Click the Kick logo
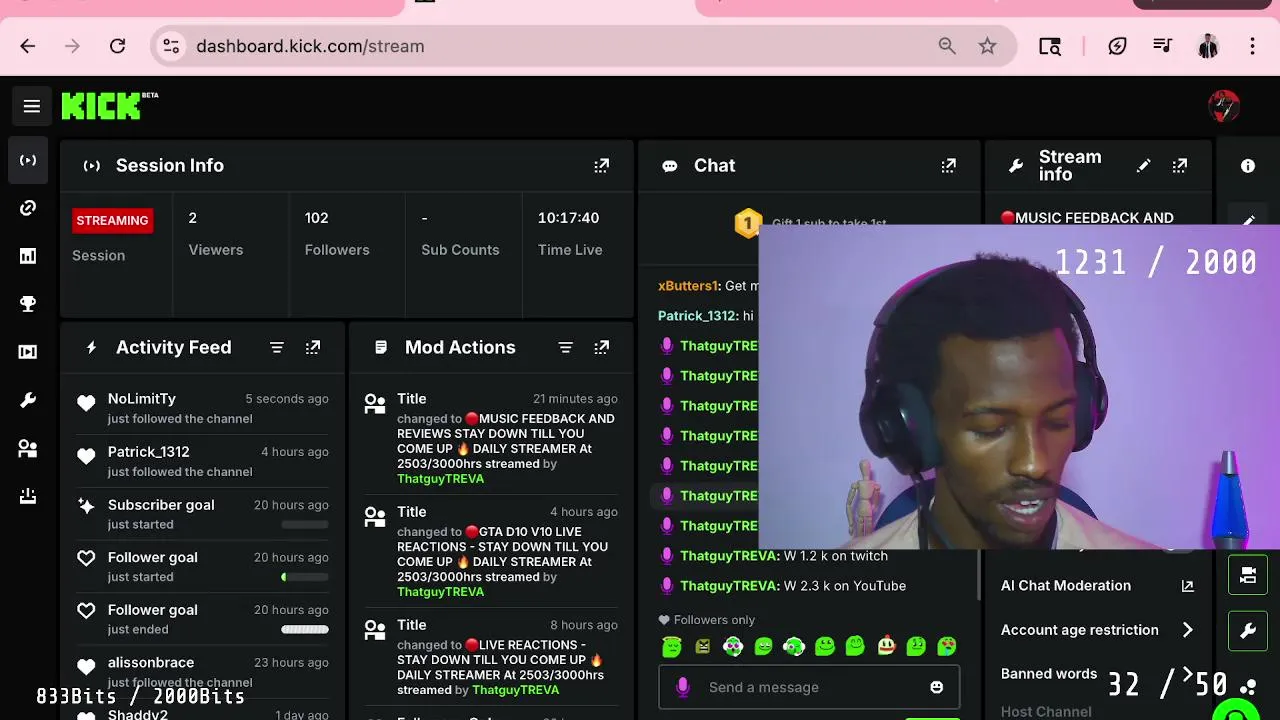The height and width of the screenshot is (720, 1280). pos(109,106)
